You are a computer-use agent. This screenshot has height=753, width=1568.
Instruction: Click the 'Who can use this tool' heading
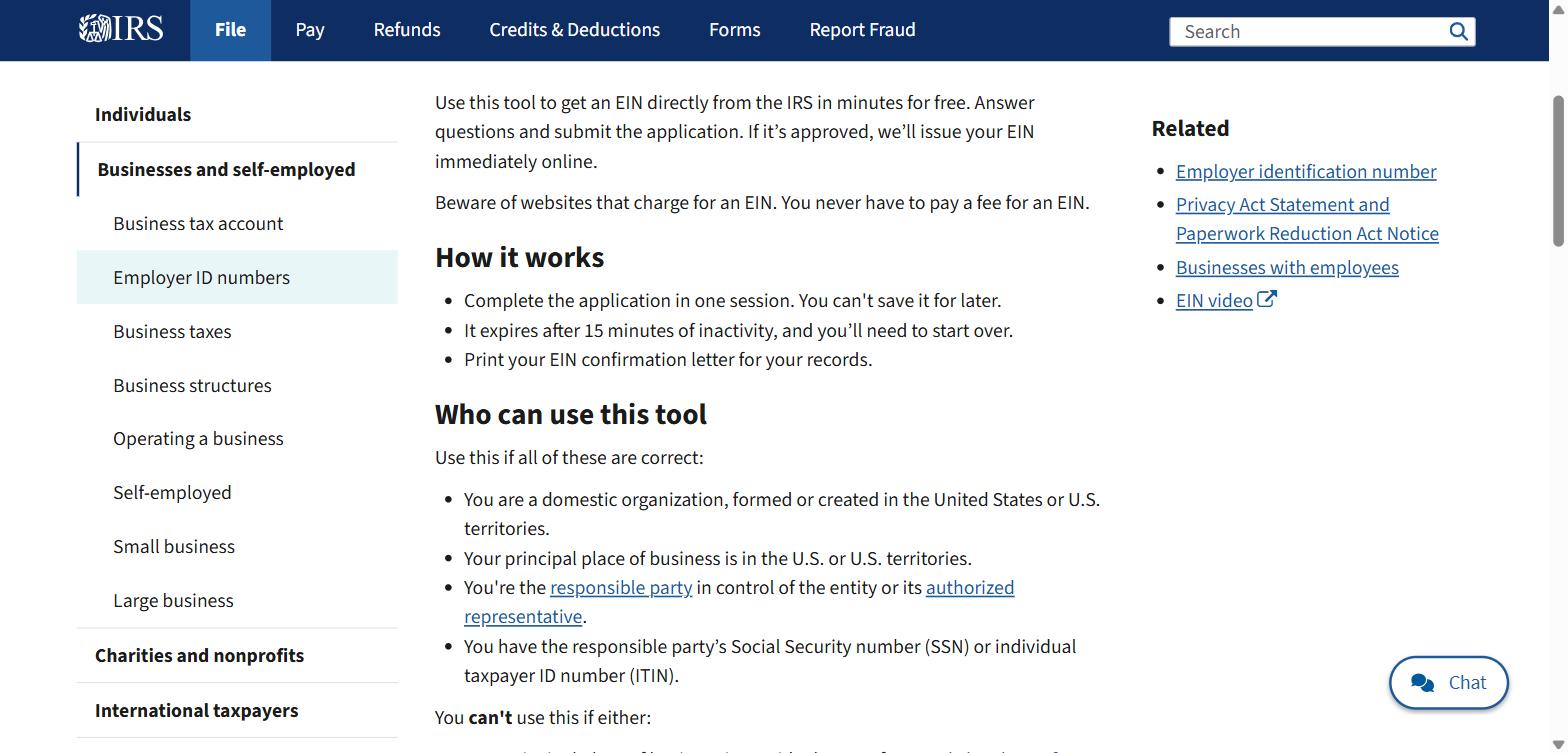click(571, 415)
